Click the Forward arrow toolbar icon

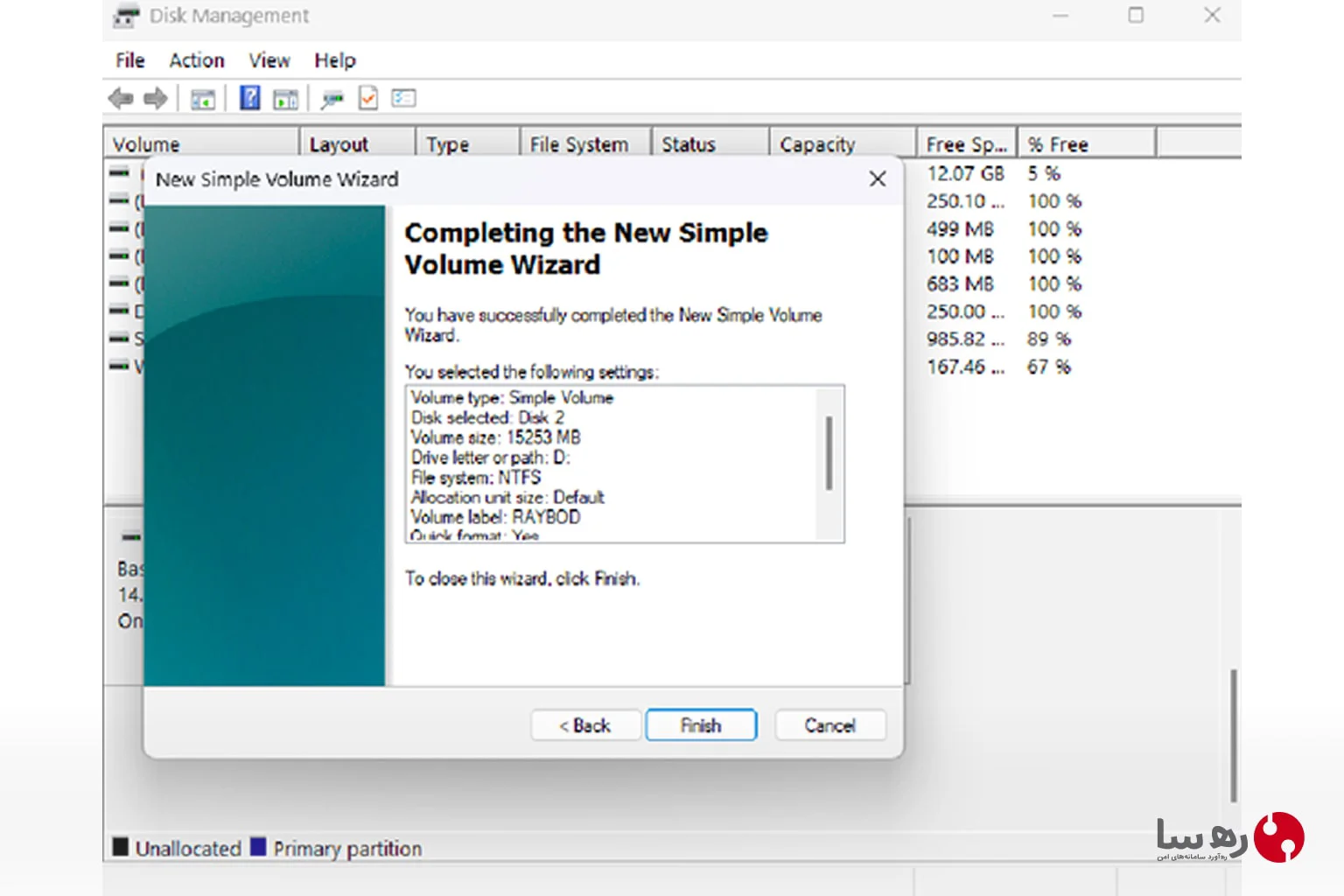click(x=156, y=99)
